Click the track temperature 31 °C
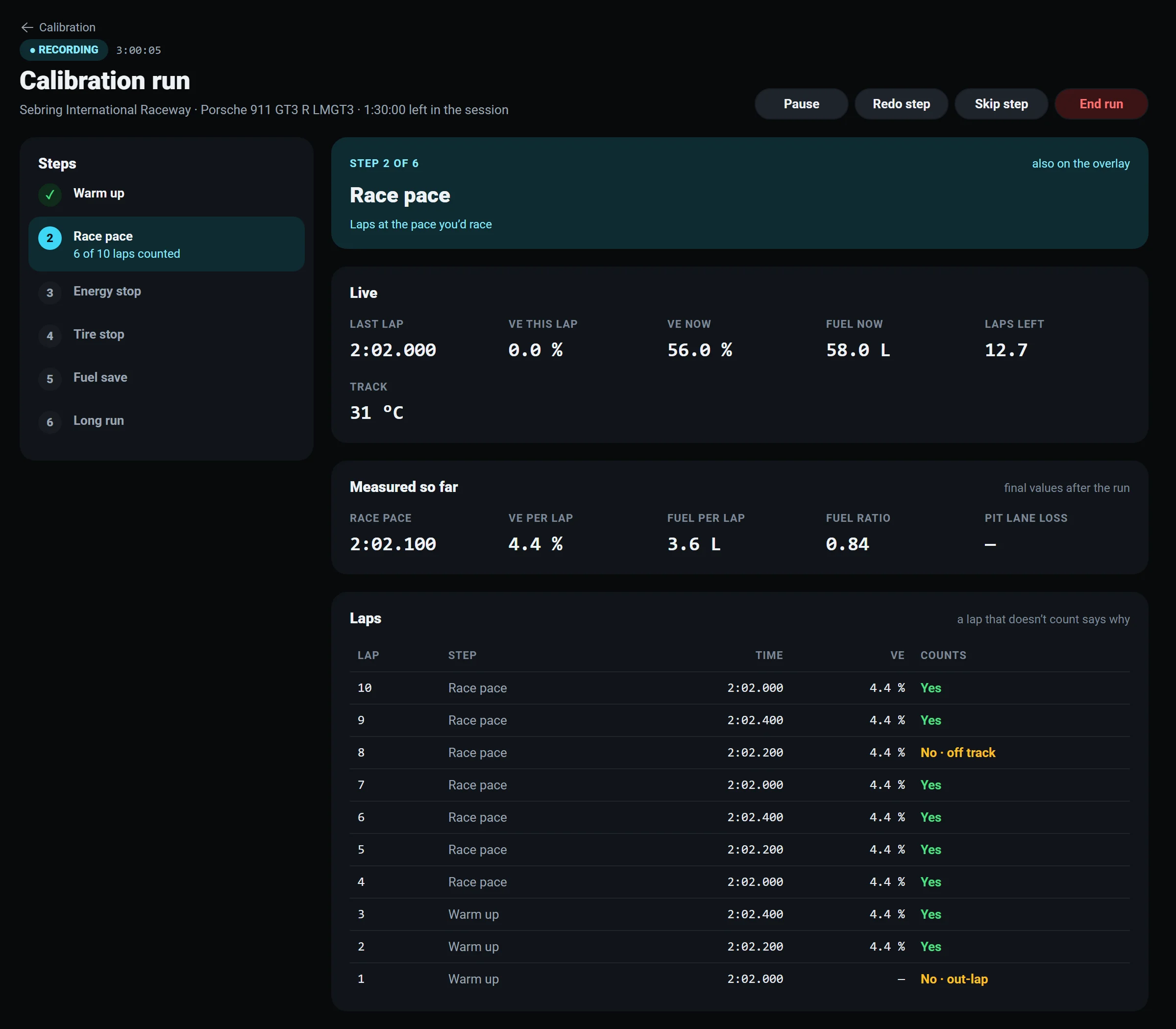1176x1029 pixels. 377,413
